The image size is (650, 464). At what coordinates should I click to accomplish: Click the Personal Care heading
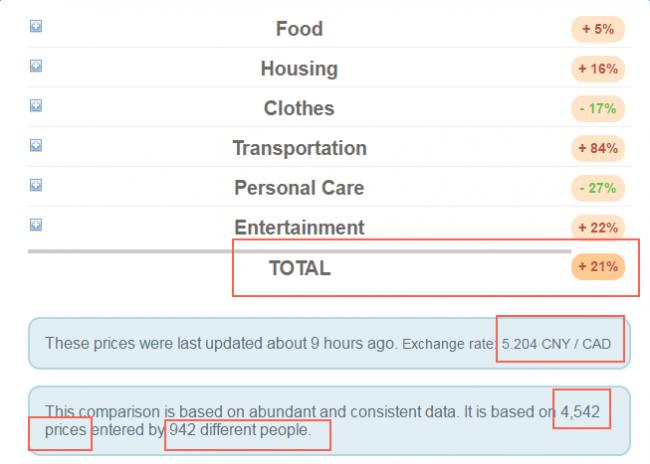click(299, 188)
